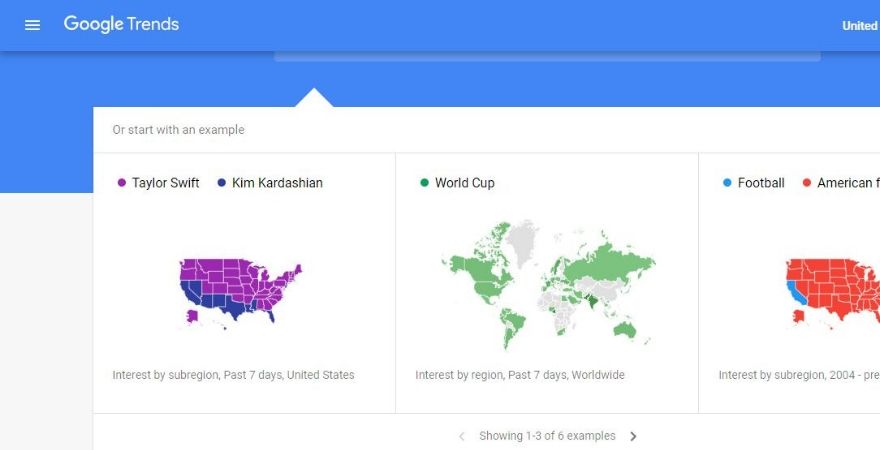
Task: Select the Football label in third card
Action: [x=761, y=183]
